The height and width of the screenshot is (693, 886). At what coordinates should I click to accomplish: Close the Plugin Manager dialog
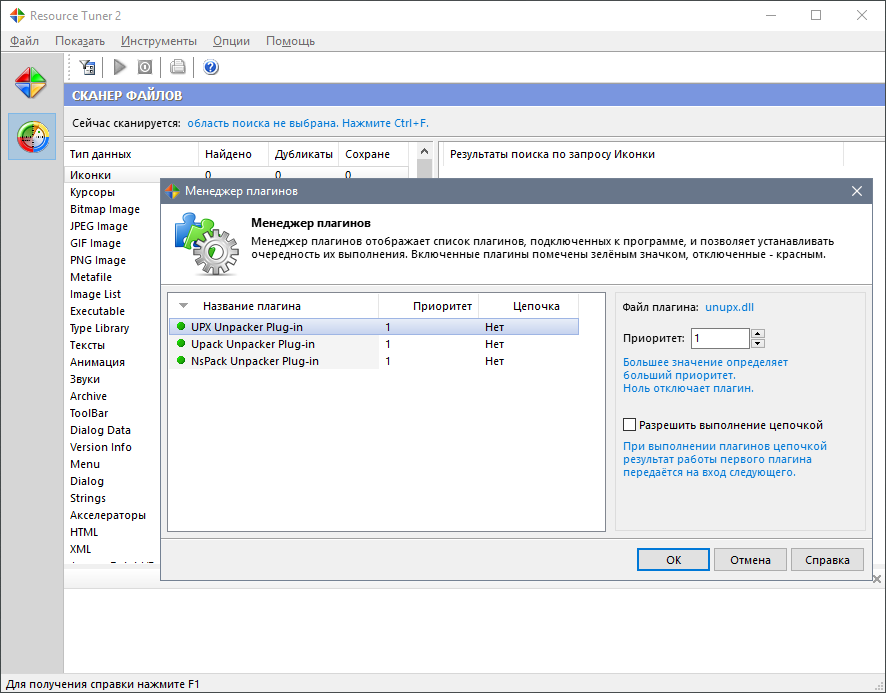point(857,191)
